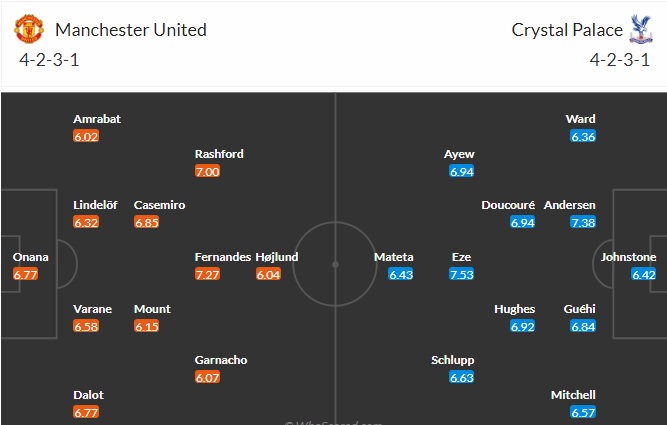Select player Andersen on the pitch
Screen dimensions: 667x425
coord(569,205)
